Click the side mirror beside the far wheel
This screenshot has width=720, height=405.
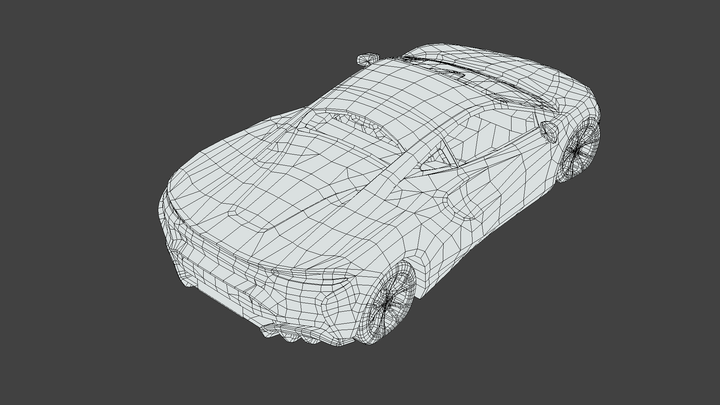tap(549, 131)
